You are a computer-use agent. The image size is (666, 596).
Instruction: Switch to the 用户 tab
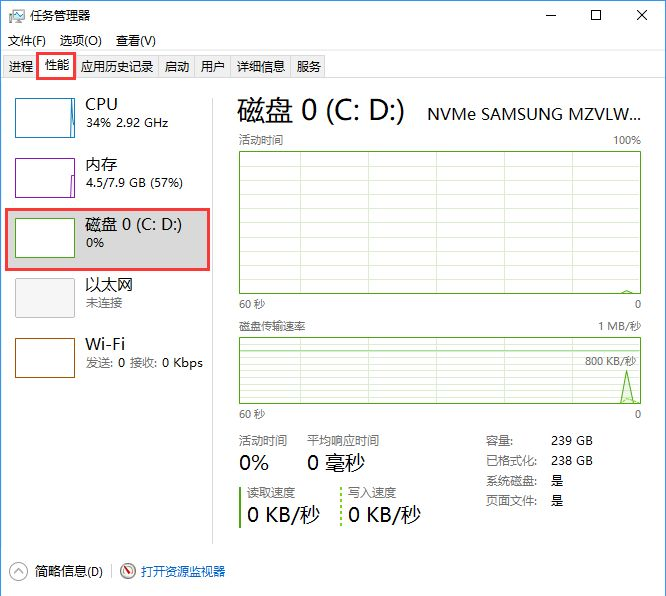click(x=212, y=67)
